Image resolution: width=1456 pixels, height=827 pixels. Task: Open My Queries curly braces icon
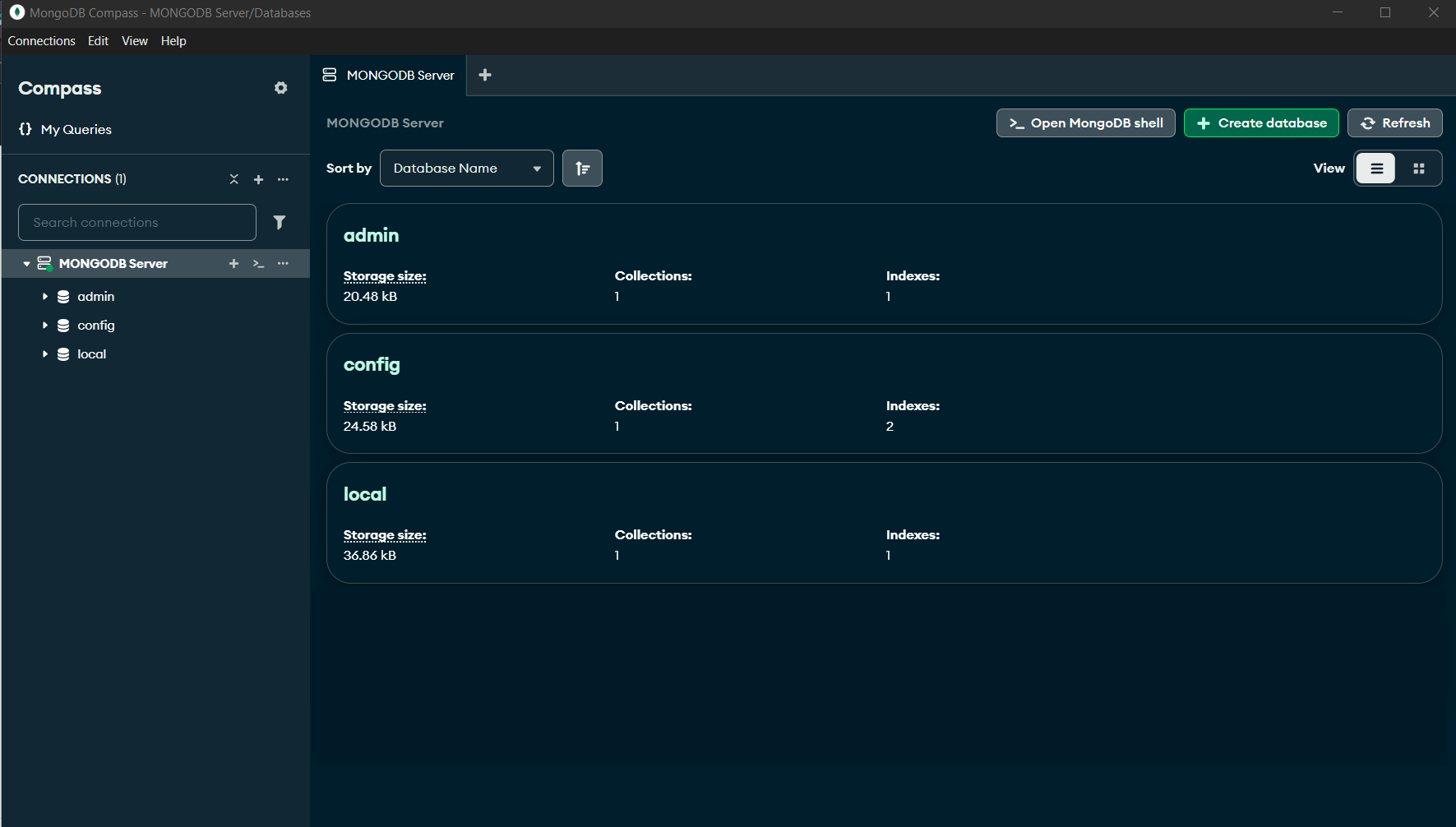point(25,129)
